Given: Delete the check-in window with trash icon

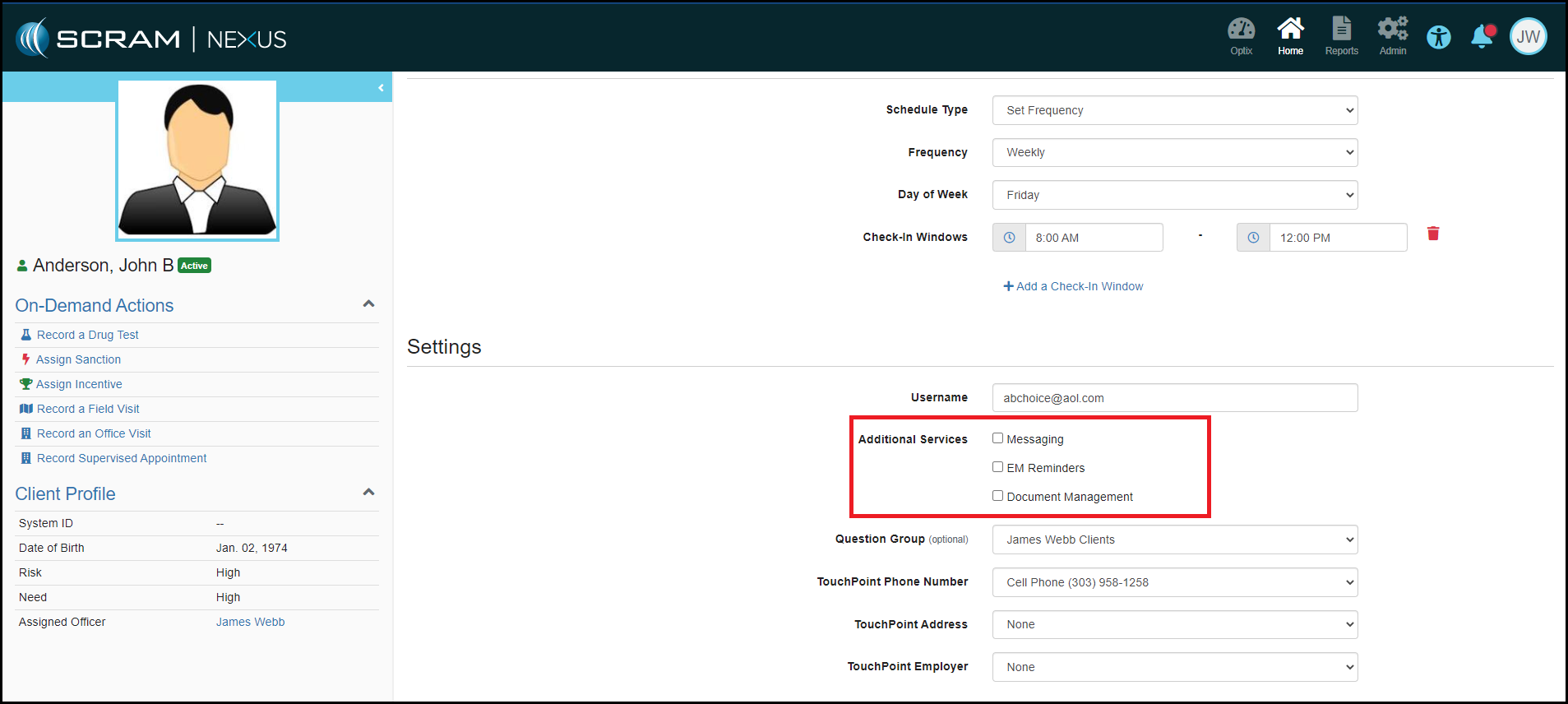Looking at the screenshot, I should click(1433, 234).
